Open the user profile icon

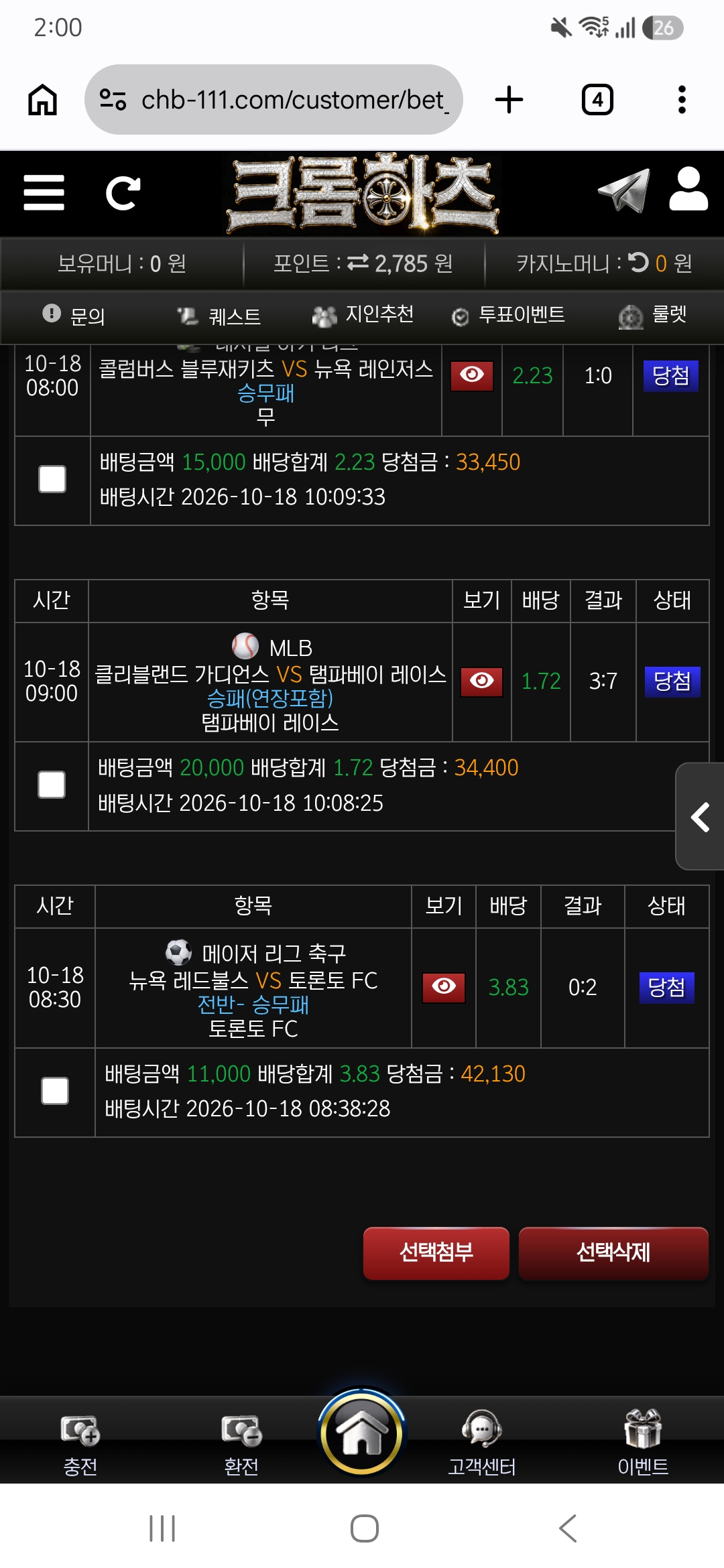point(688,189)
